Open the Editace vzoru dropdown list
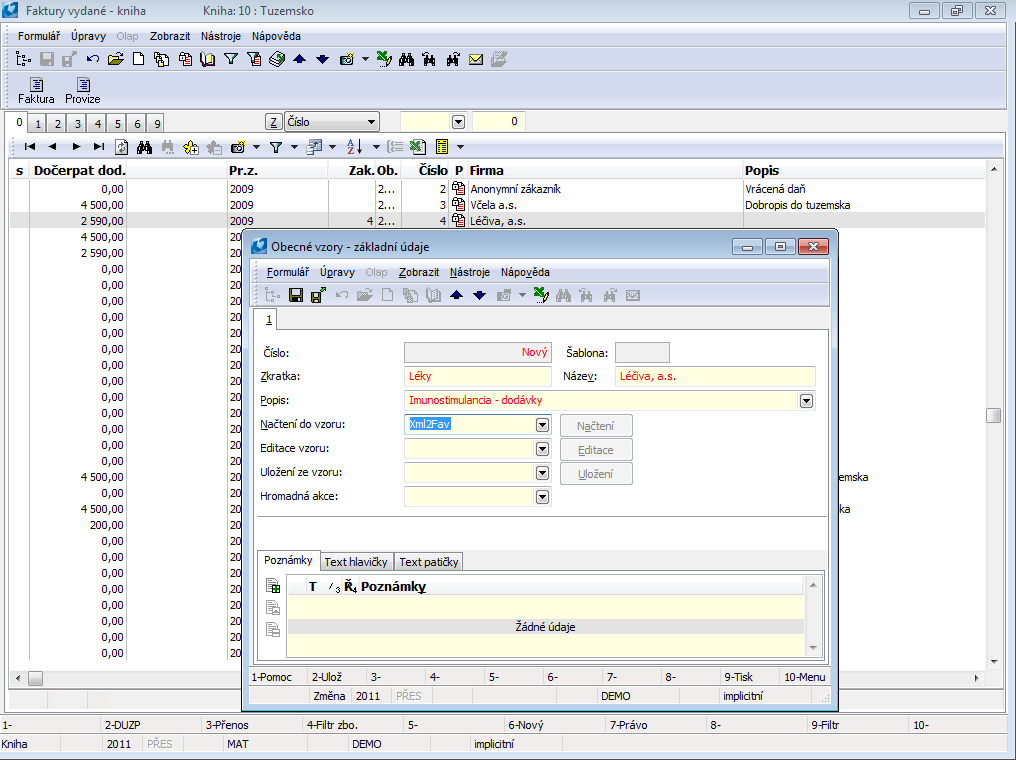 [542, 448]
